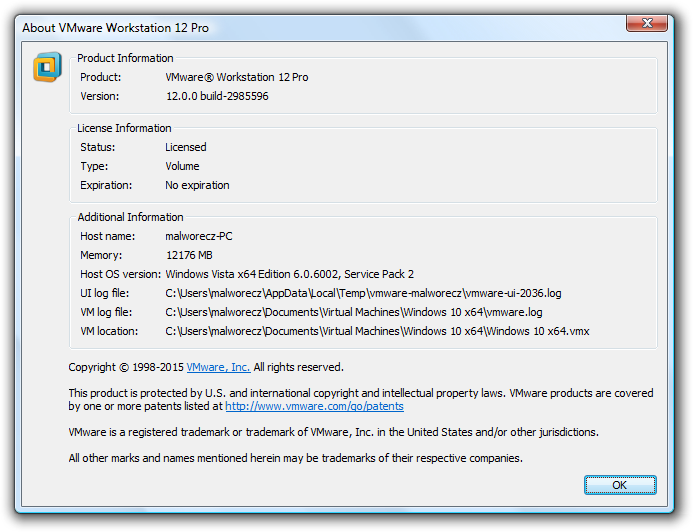
Task: Click the VM location path Windows 10 x64.vmx
Action: (377, 331)
